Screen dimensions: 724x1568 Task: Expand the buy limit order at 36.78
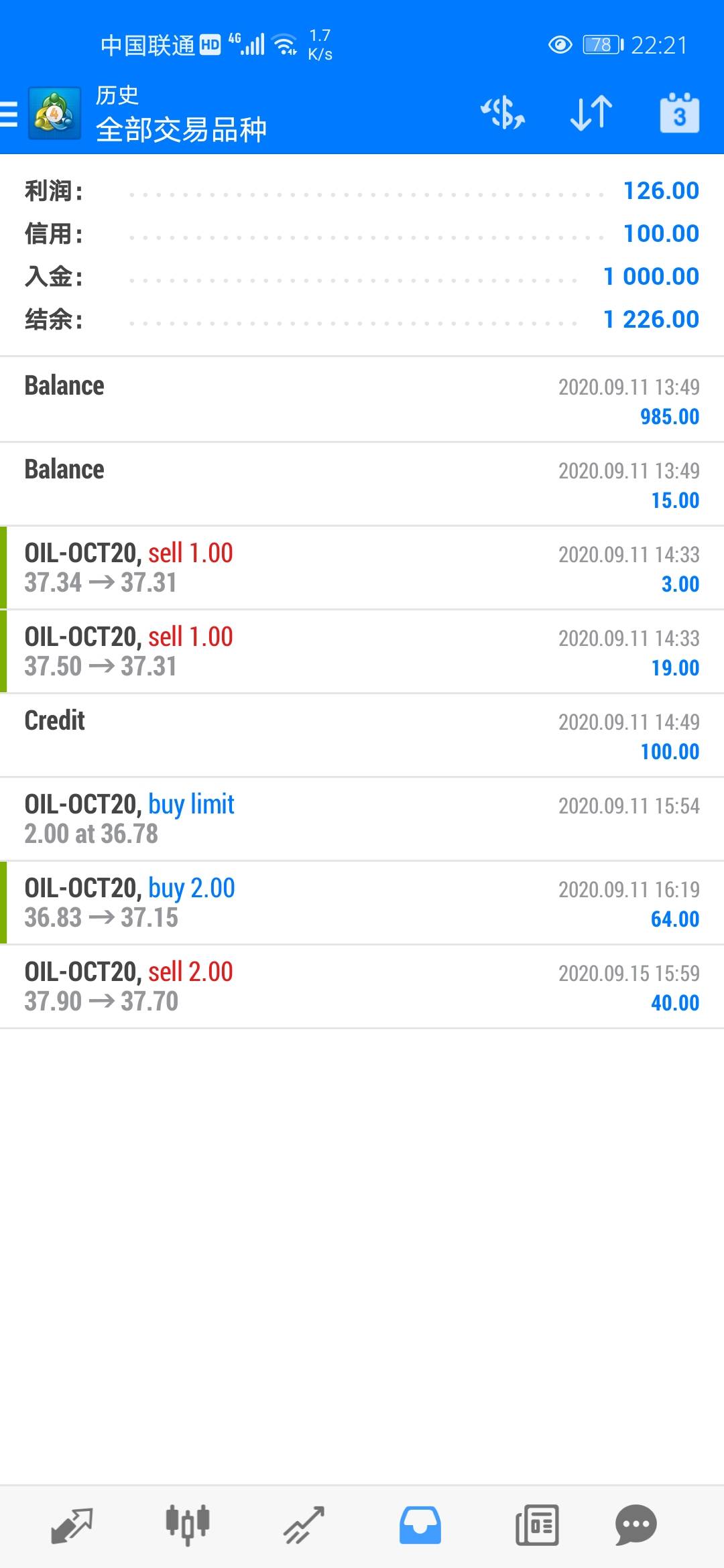coord(362,819)
